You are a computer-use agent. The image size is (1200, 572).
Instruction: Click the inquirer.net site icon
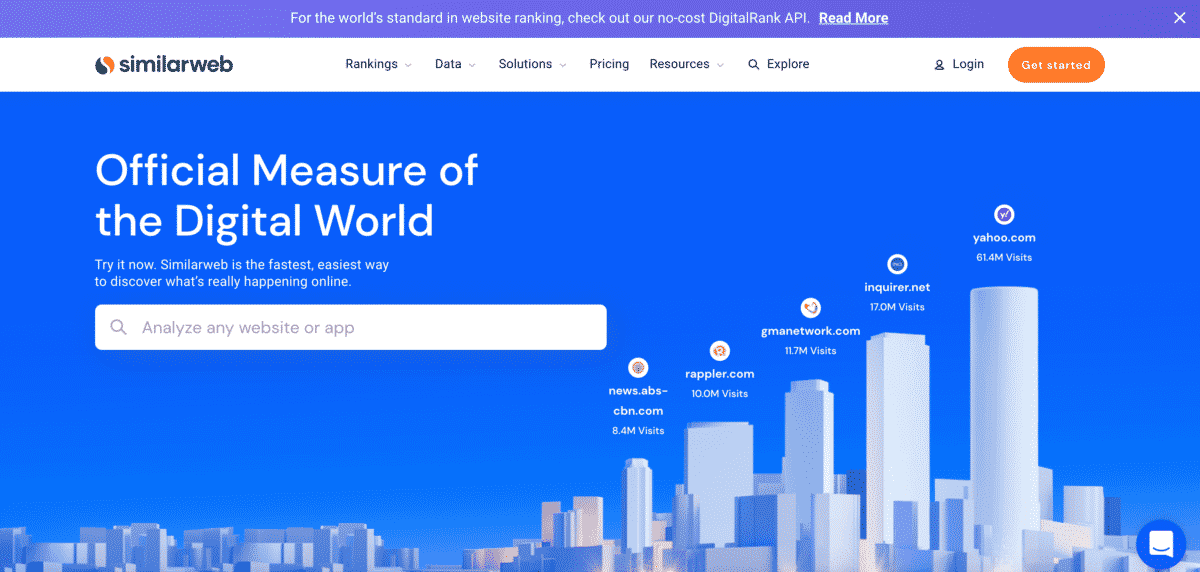pos(897,264)
